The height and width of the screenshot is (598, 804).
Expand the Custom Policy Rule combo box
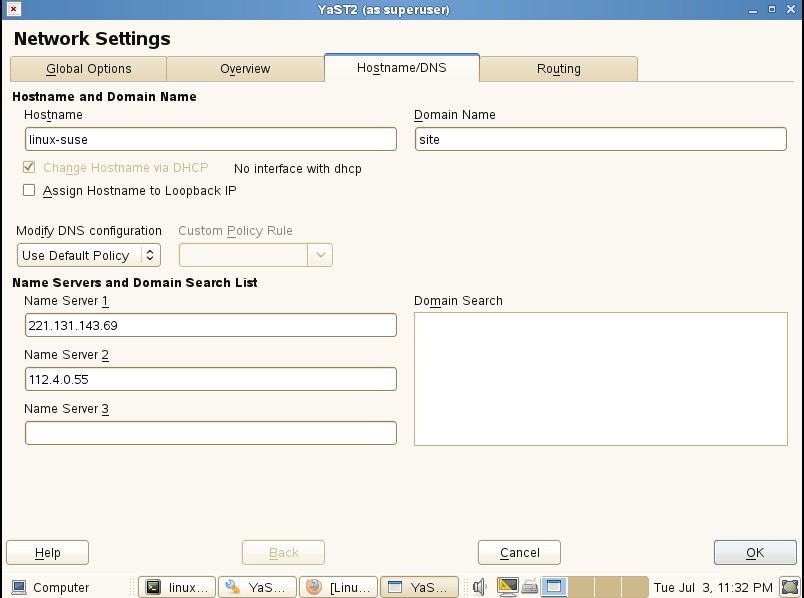tap(320, 255)
